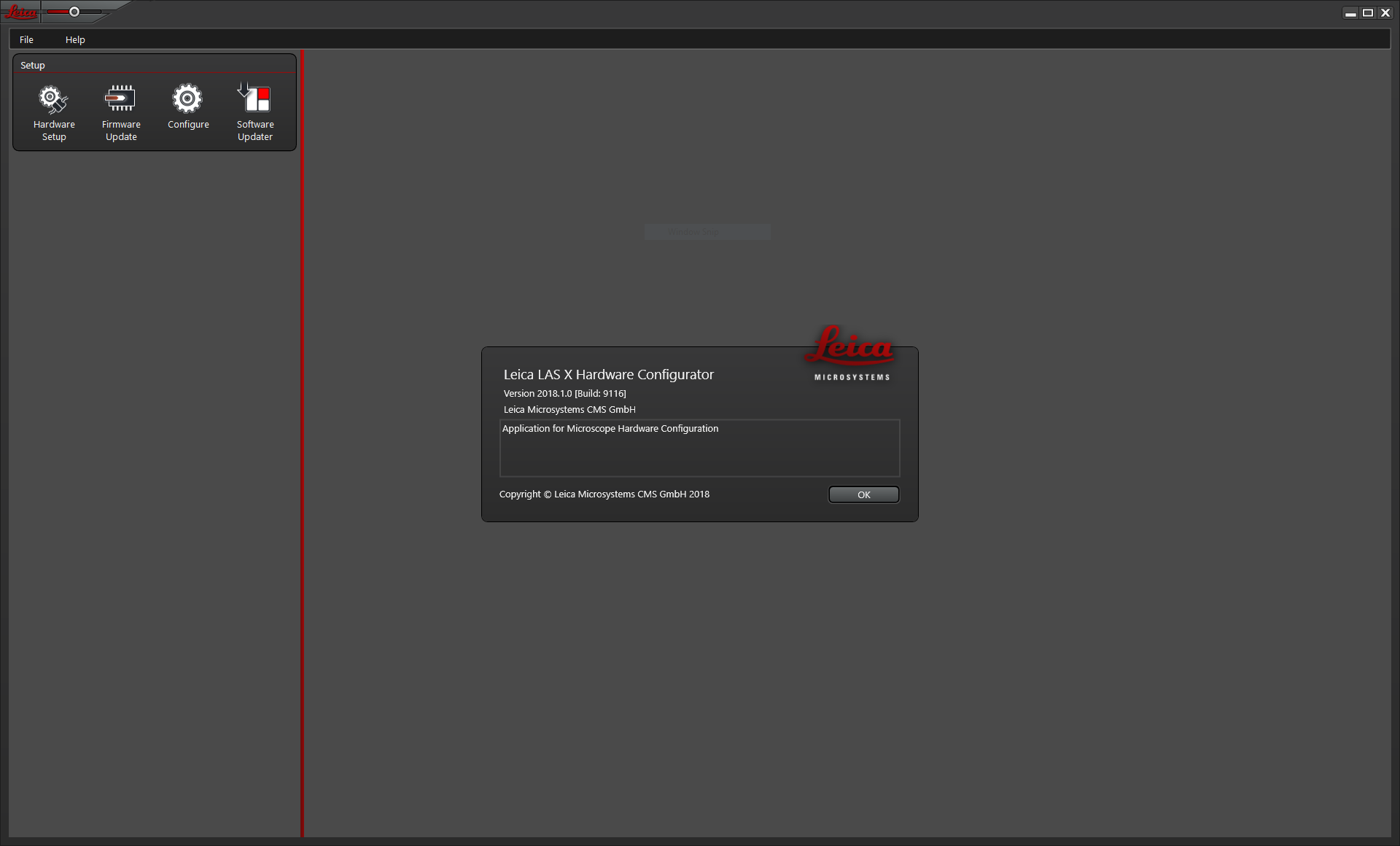Click the copyright Leica Microsystems 2018 text
1400x846 pixels.
pyautogui.click(x=604, y=494)
